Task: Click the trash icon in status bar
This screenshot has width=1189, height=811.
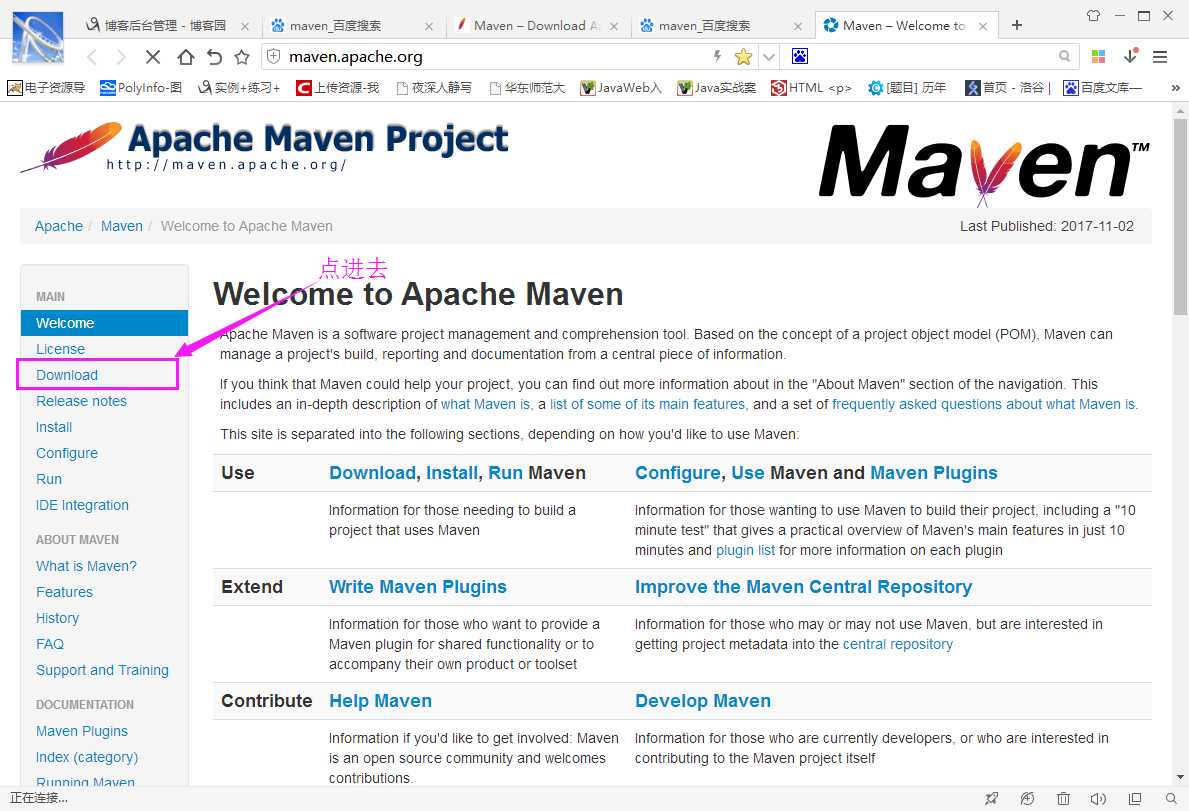Action: coord(1063,798)
